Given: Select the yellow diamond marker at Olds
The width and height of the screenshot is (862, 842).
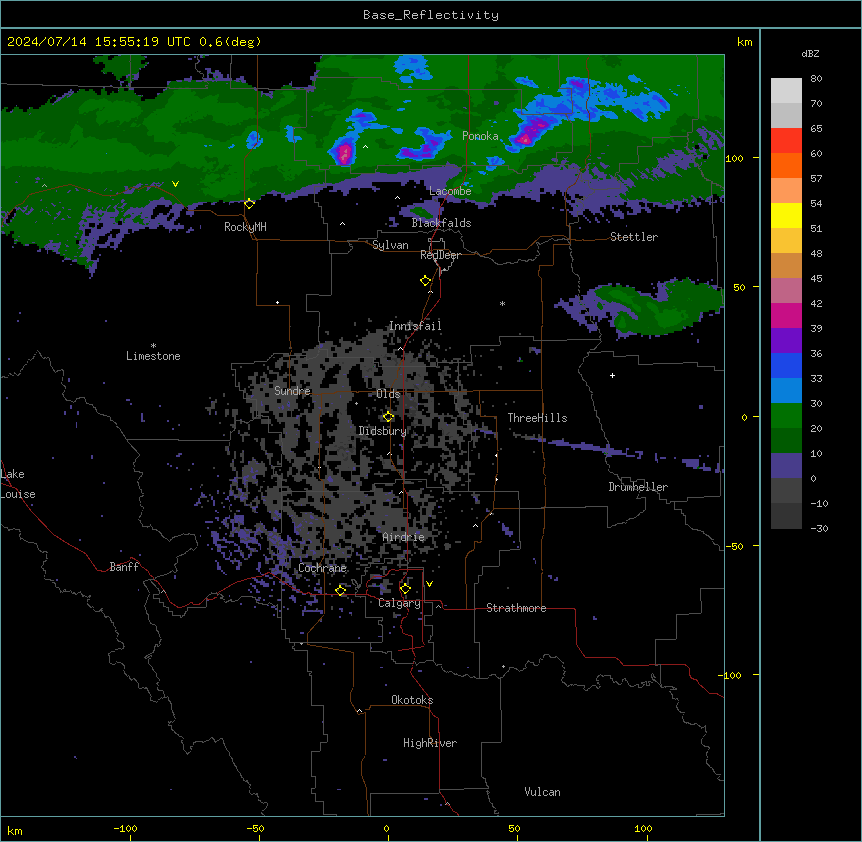Looking at the screenshot, I should 388,417.
